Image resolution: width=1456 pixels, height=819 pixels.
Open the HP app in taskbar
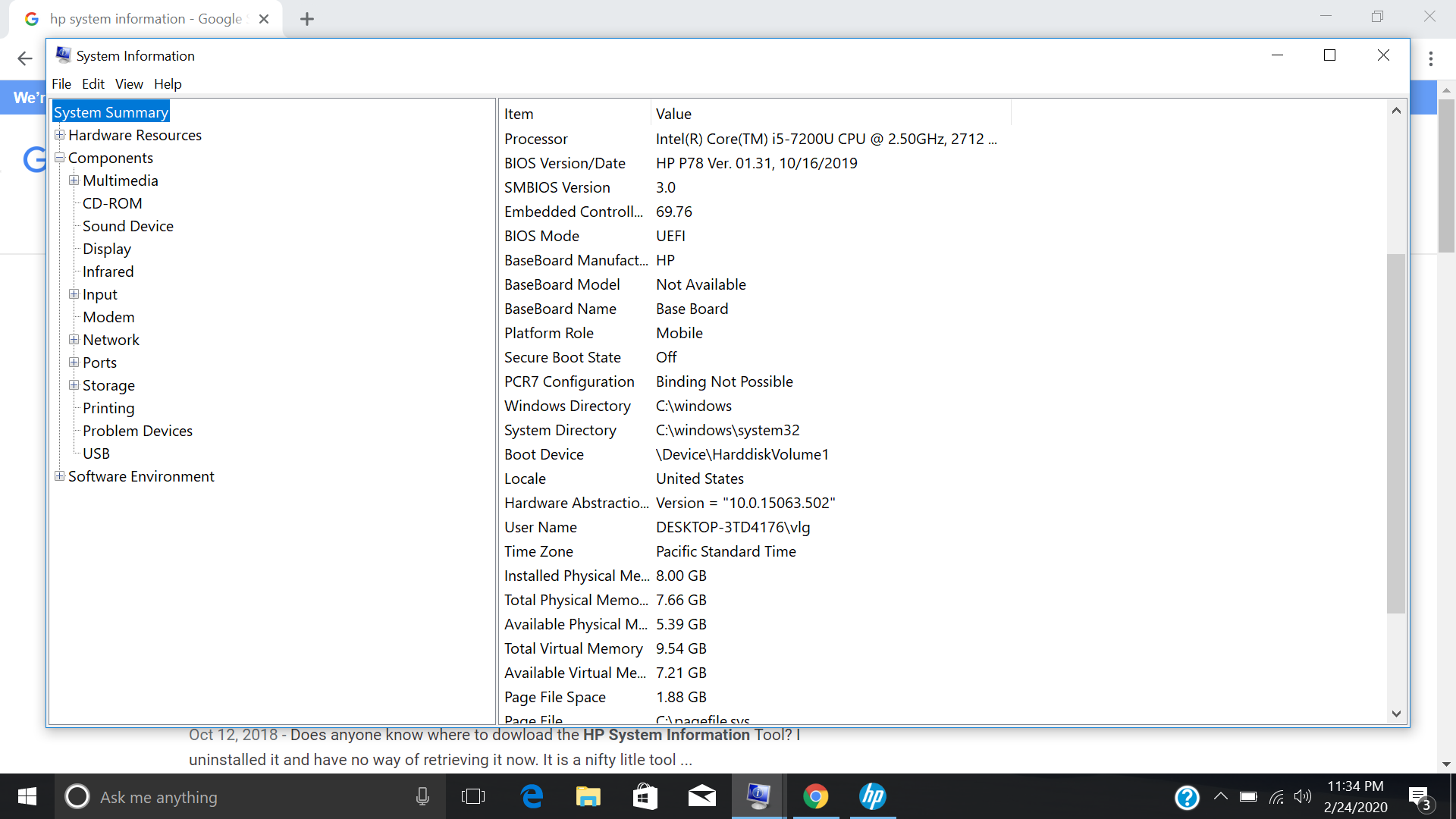pyautogui.click(x=873, y=796)
